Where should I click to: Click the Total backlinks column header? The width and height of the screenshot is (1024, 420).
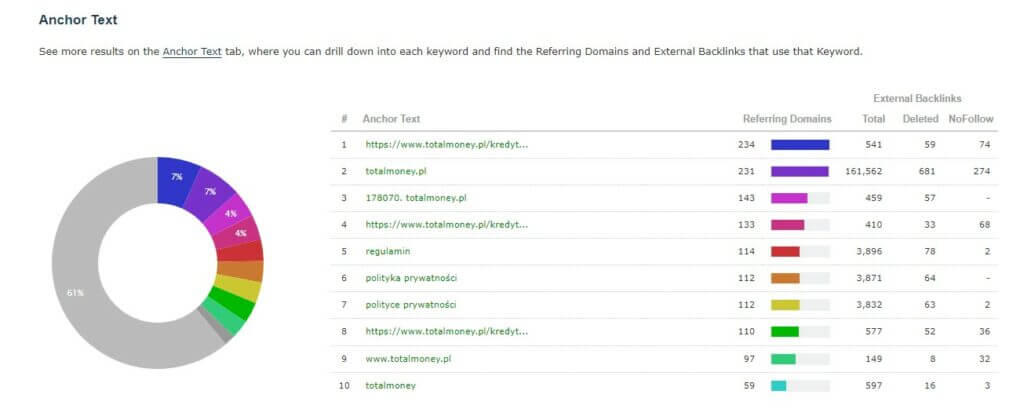click(873, 119)
